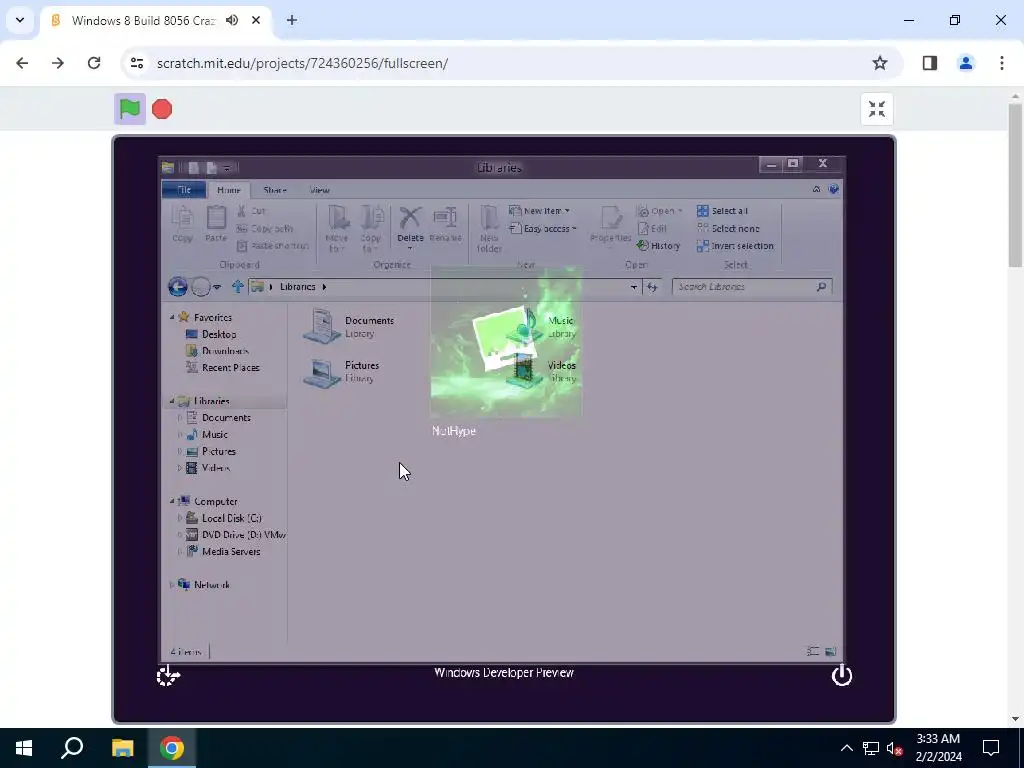
Task: Expand the address bar history dropdown
Action: point(633,287)
